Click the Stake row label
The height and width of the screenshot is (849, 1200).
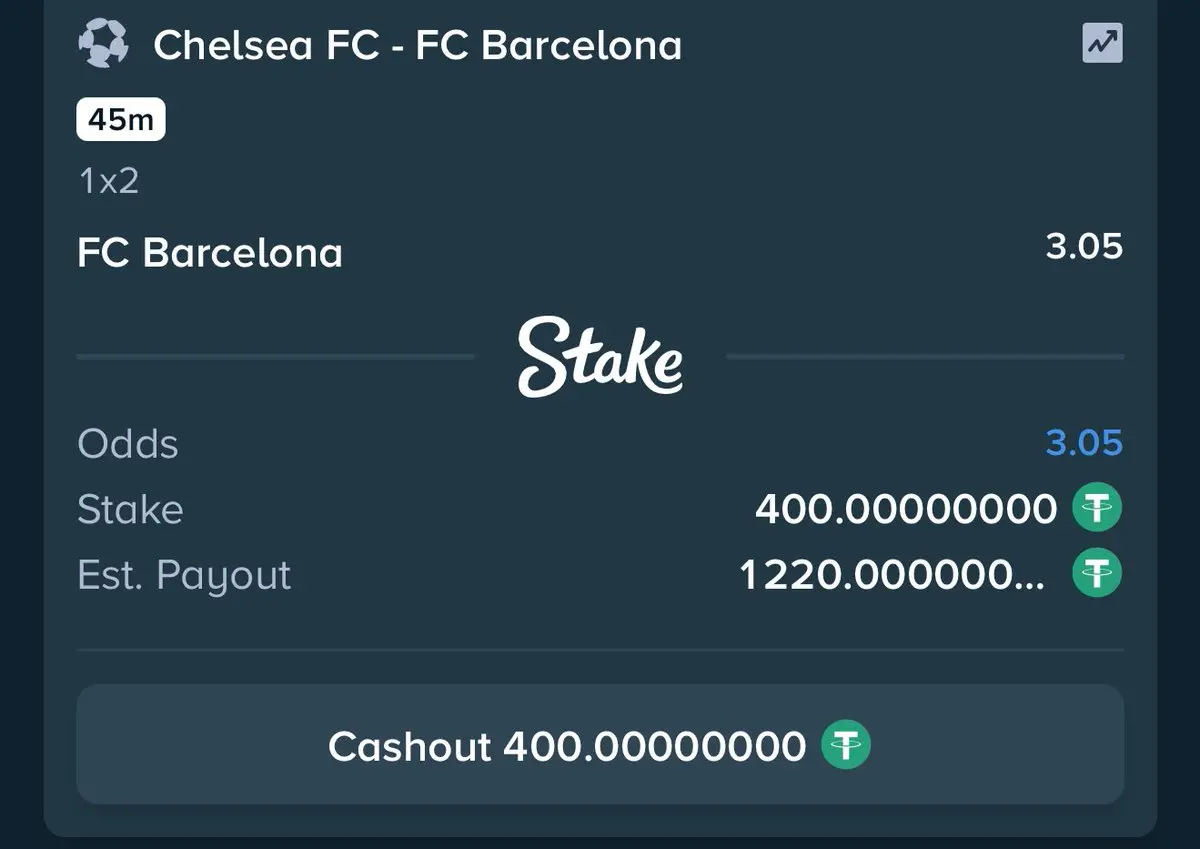coord(130,510)
